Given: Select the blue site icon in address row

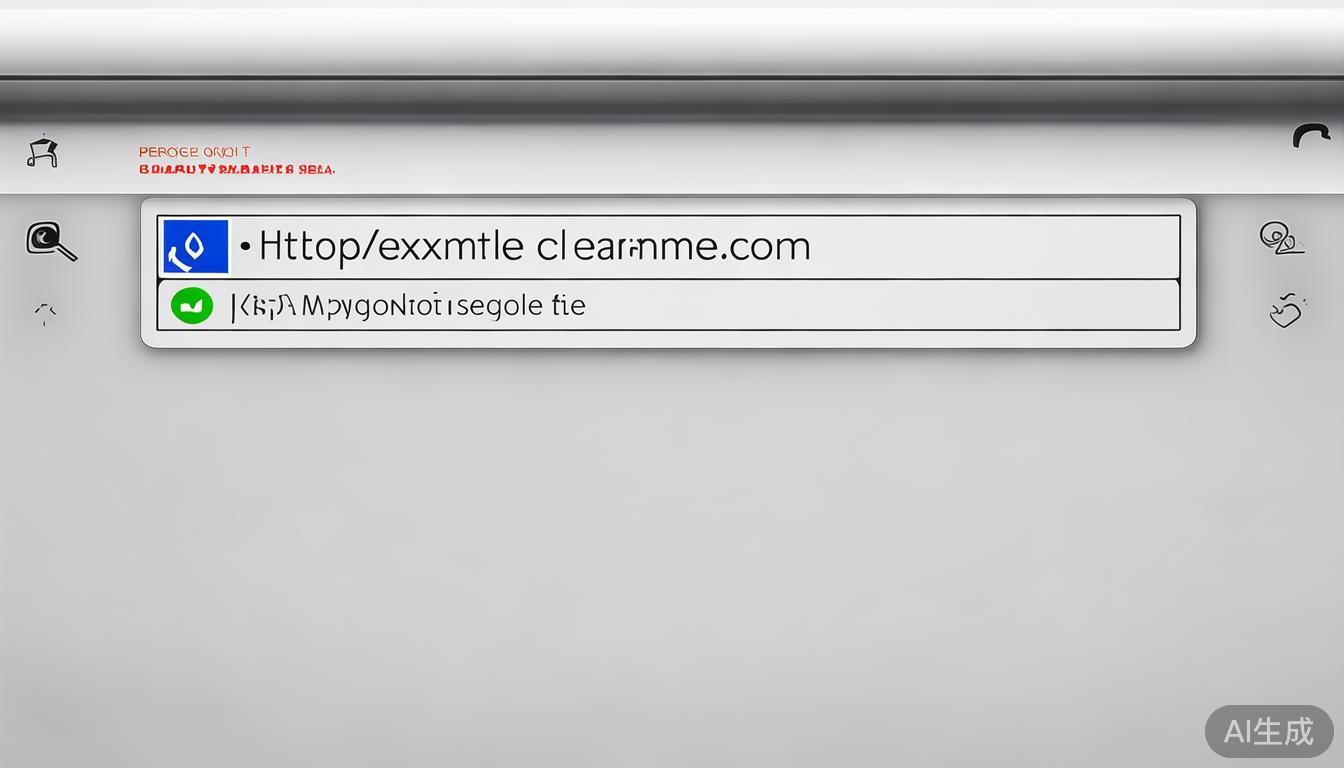Looking at the screenshot, I should tap(195, 247).
